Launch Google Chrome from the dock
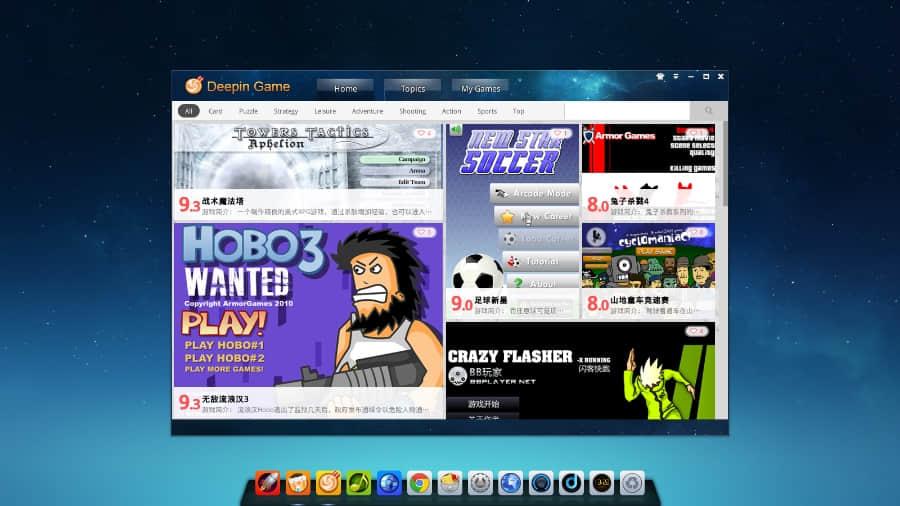900x506 pixels. tap(419, 483)
